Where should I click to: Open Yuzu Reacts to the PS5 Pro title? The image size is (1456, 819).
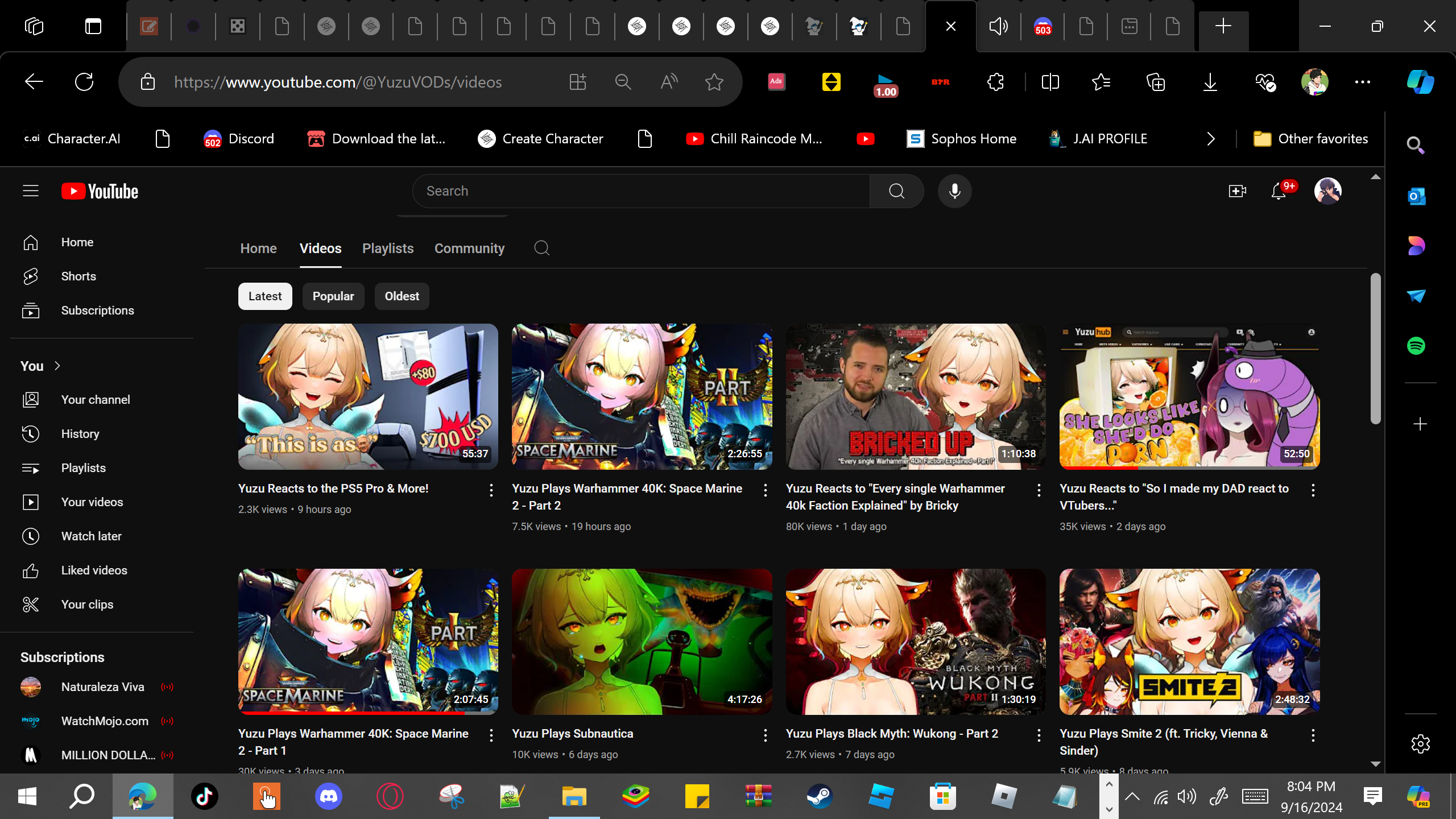tap(333, 489)
